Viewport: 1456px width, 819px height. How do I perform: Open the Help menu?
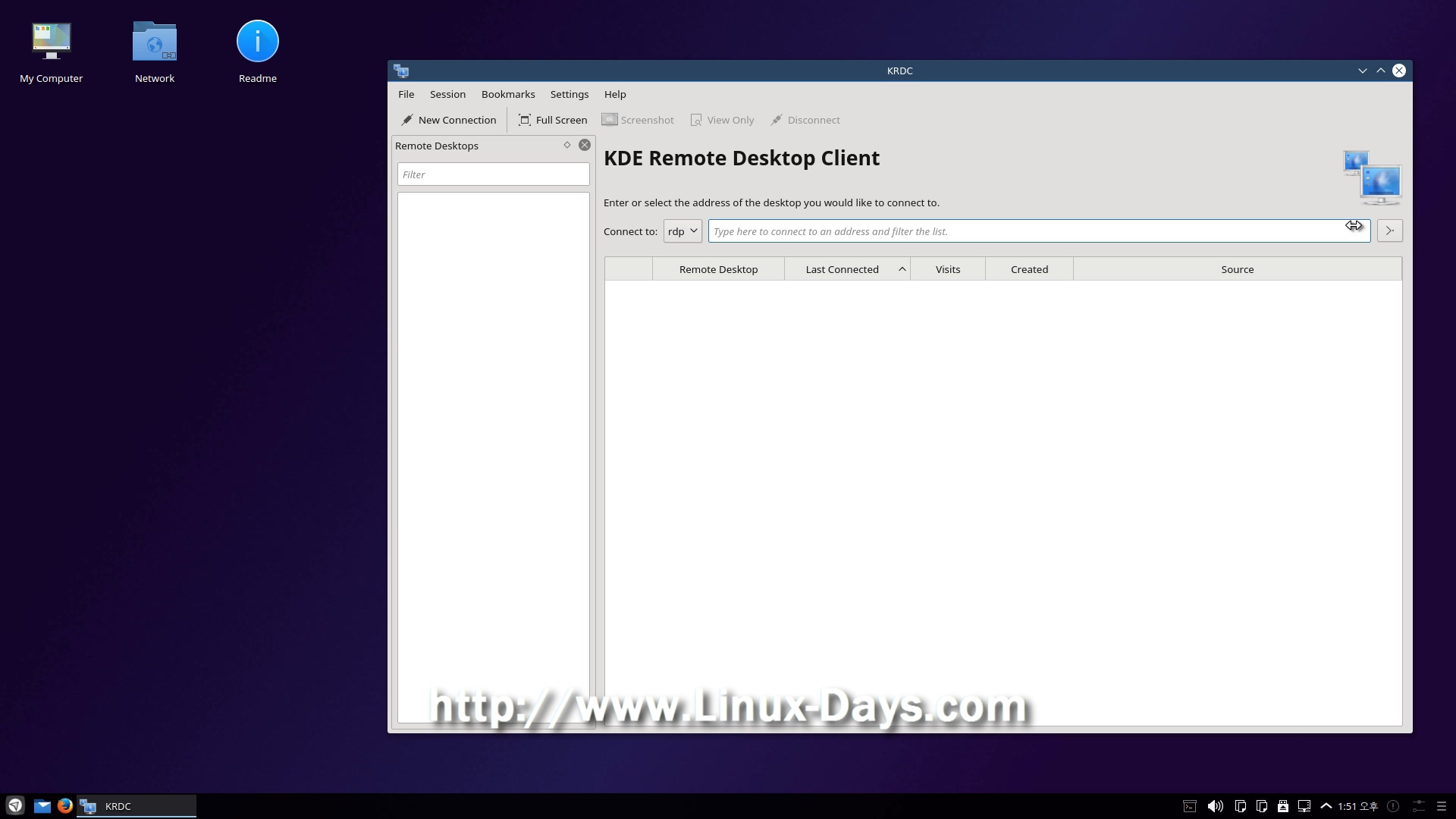615,94
